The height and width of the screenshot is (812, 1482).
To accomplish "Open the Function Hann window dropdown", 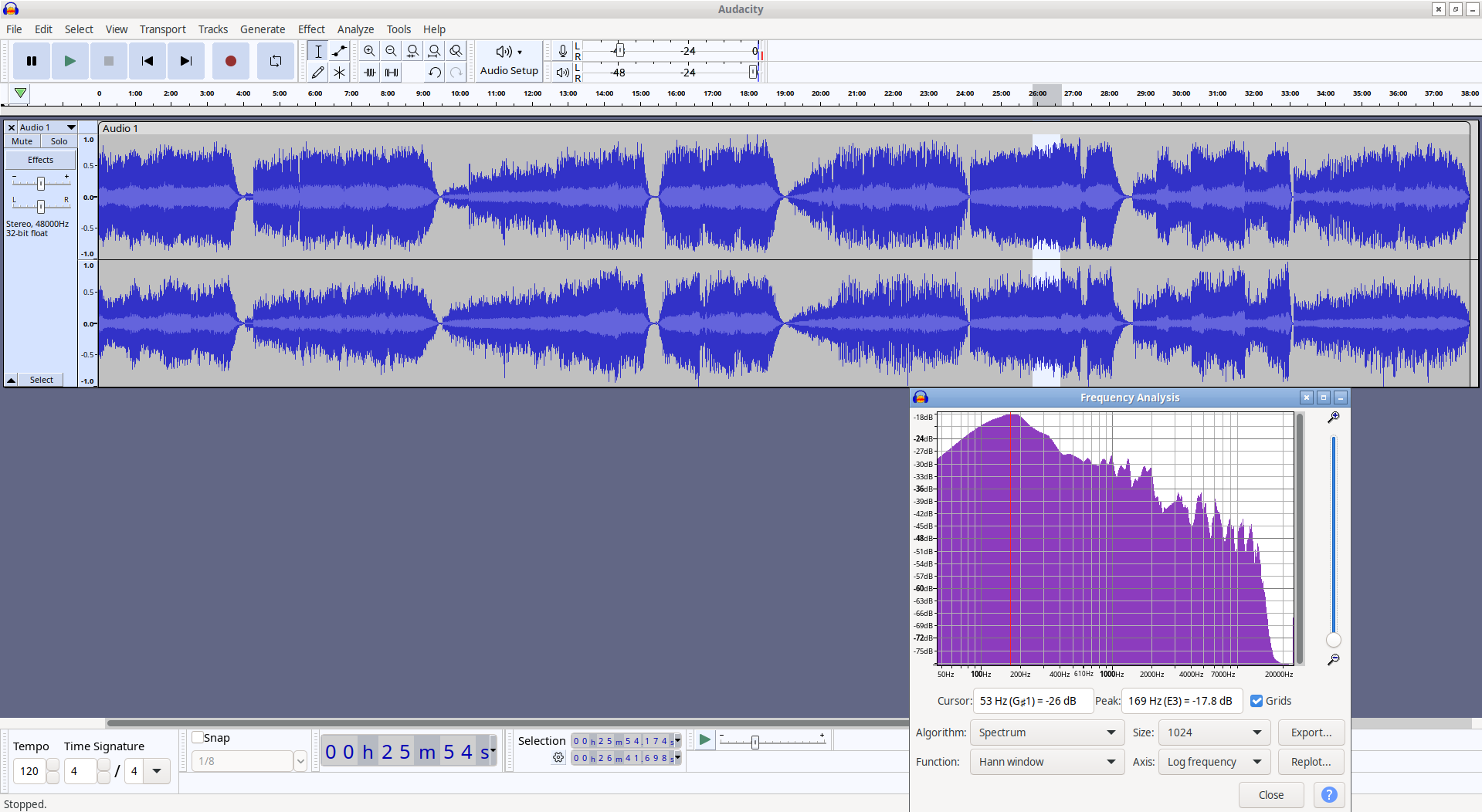I will point(1046,762).
